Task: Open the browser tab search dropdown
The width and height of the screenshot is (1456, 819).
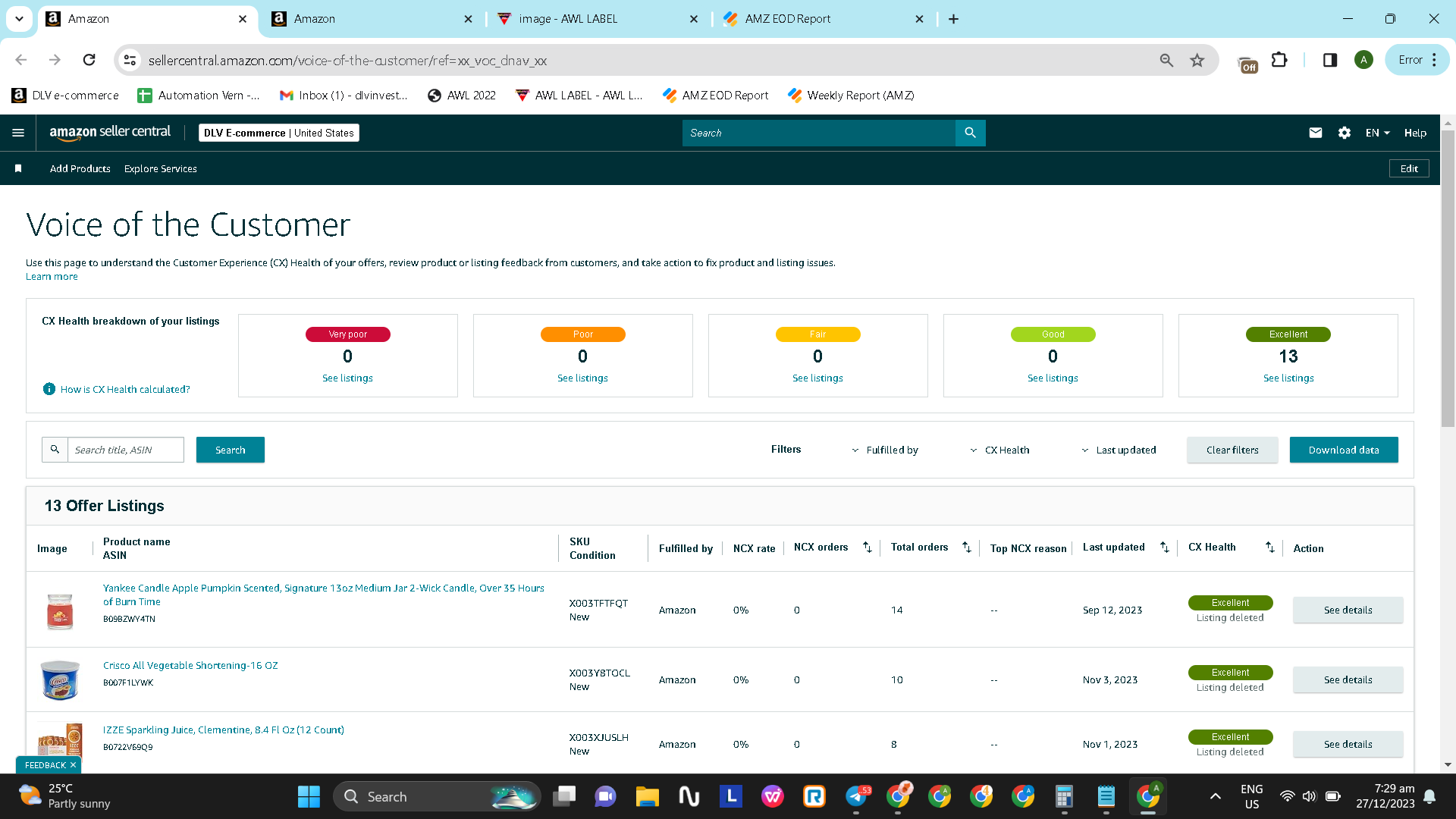Action: (19, 19)
